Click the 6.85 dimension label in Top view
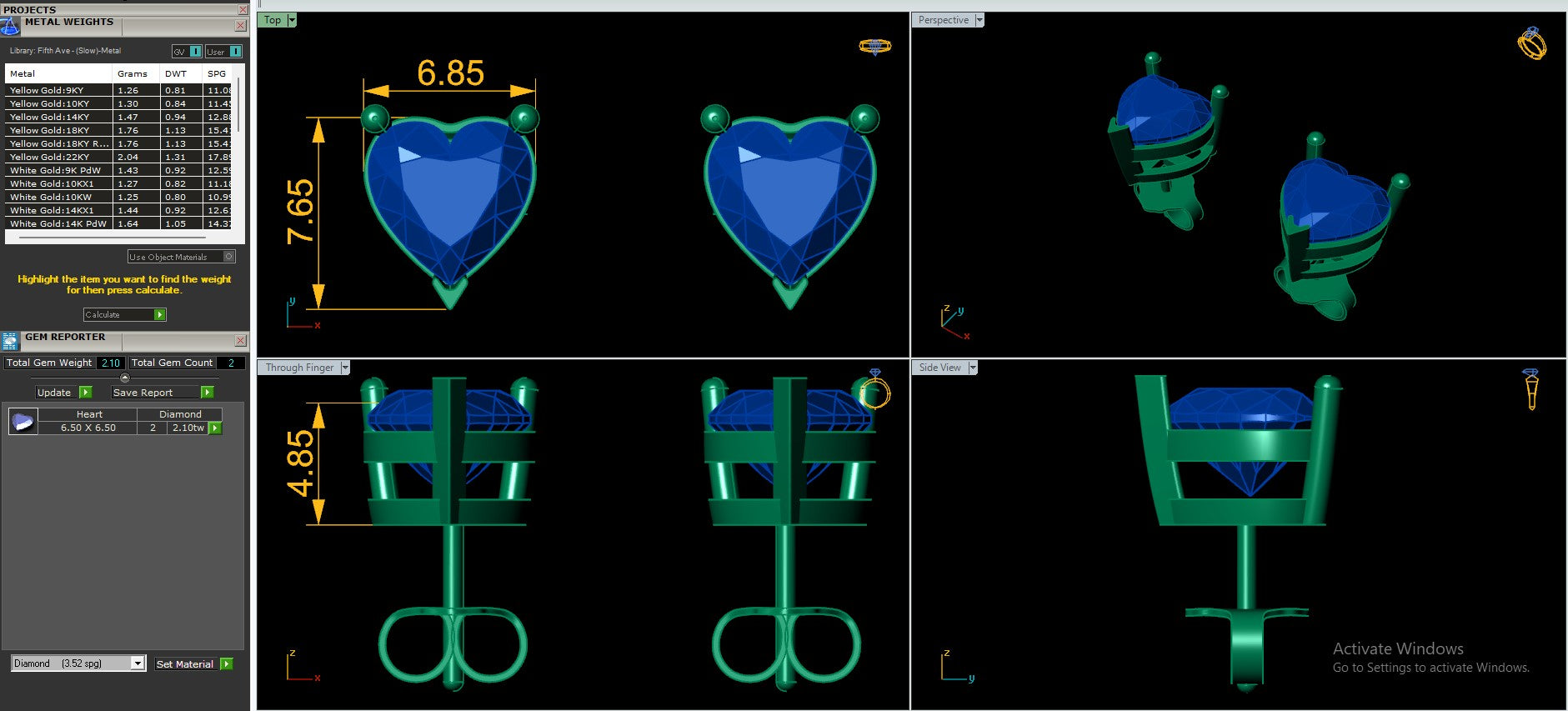Viewport: 1568px width, 711px height. click(x=451, y=73)
